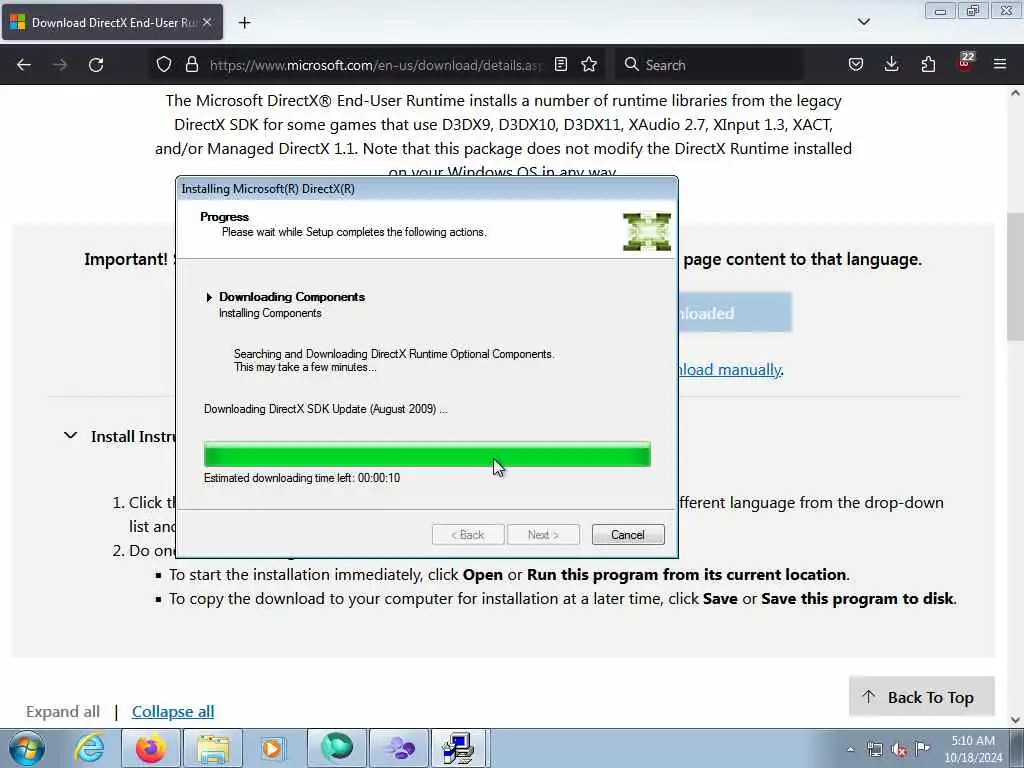Screen dimensions: 1024x768
Task: Click the scrollbar up arrow
Action: [1015, 93]
